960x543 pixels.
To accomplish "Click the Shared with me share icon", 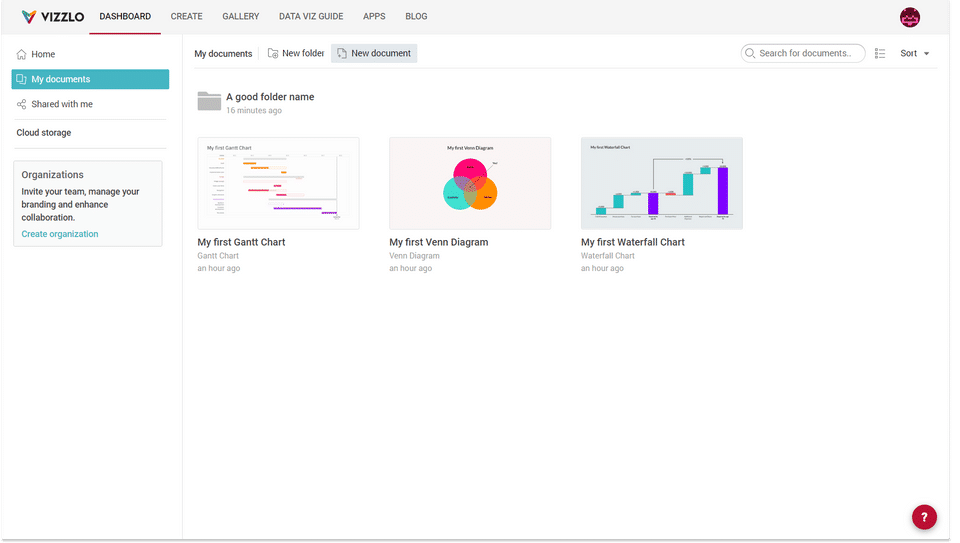I will coord(22,104).
